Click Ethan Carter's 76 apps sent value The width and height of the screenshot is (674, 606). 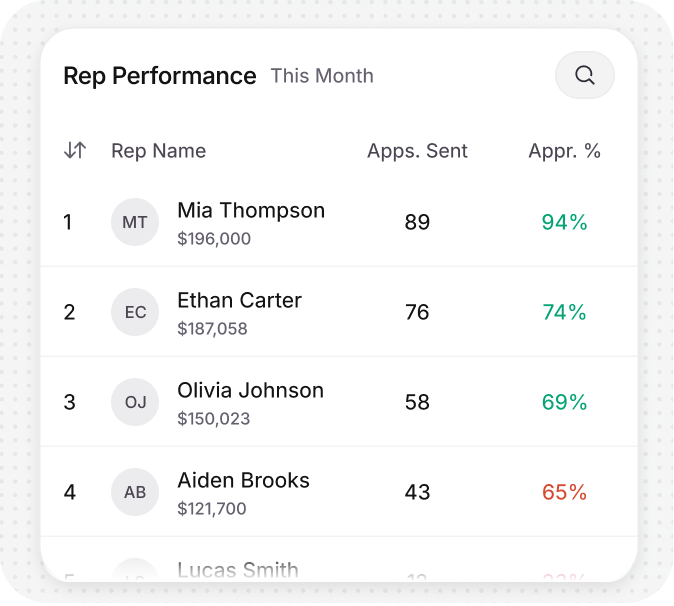tap(417, 312)
